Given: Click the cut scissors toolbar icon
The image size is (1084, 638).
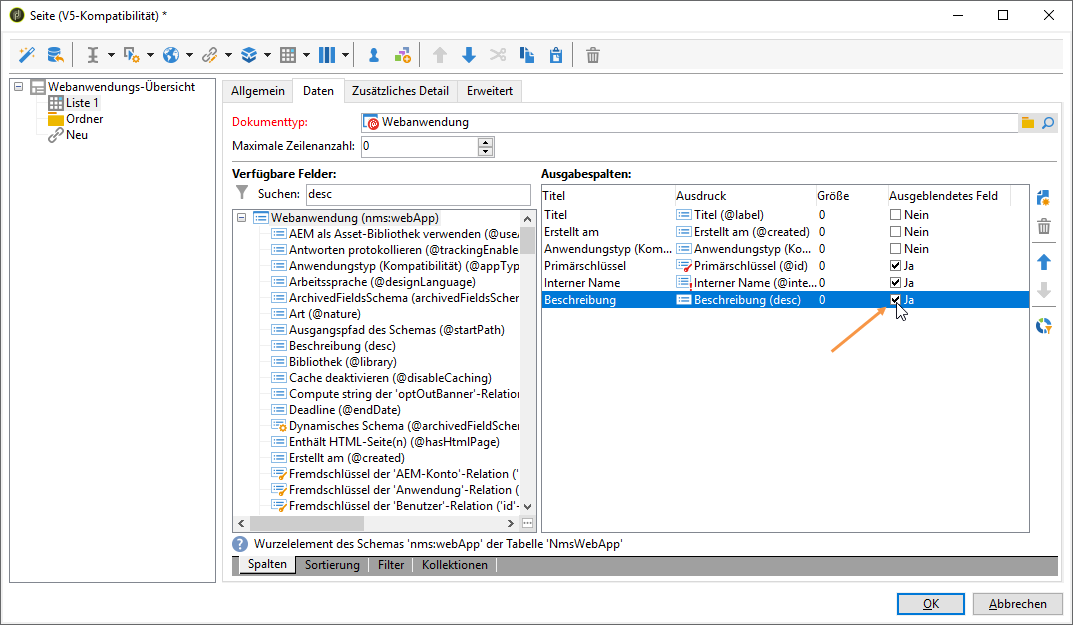Looking at the screenshot, I should [498, 55].
